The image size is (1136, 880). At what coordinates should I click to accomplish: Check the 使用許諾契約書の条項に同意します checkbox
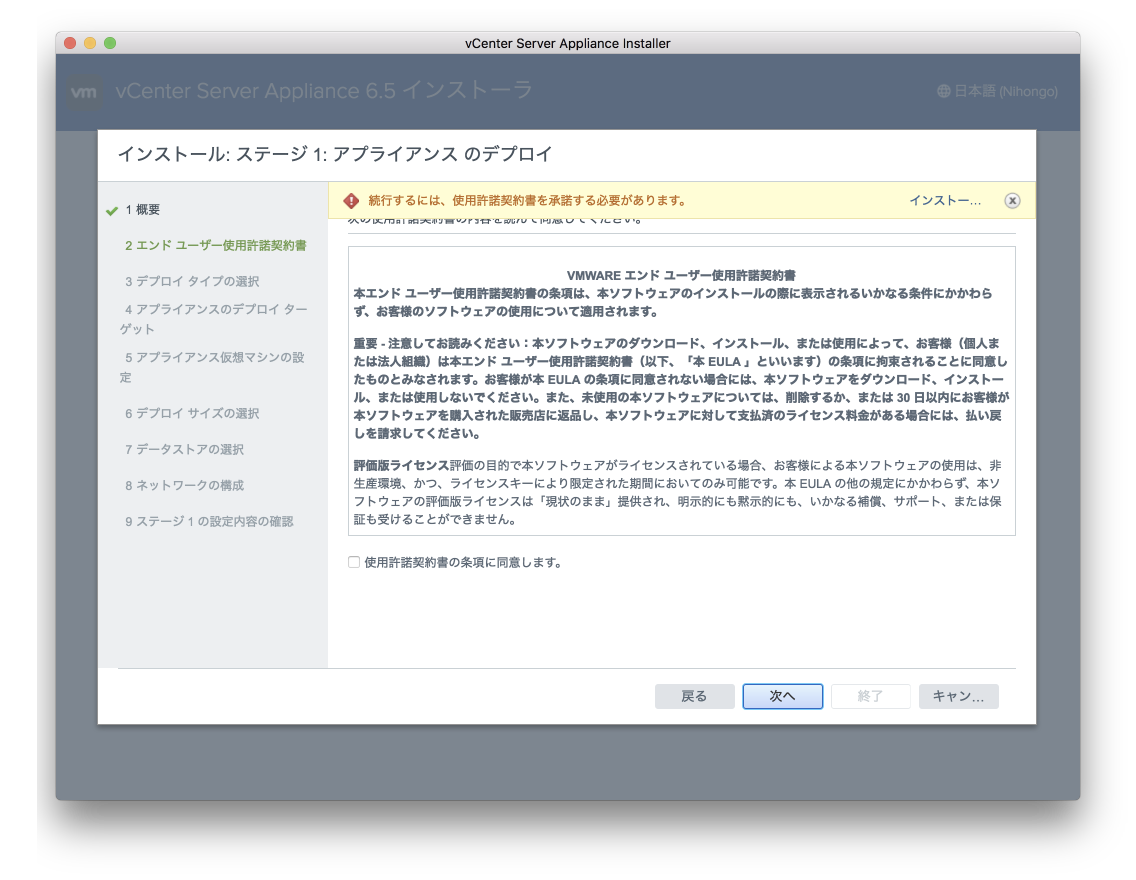tap(354, 562)
